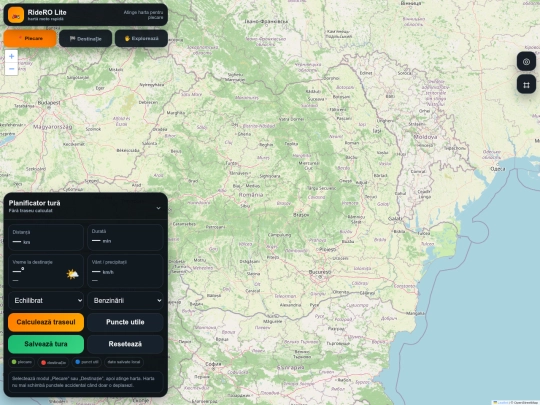Zoom out the map with minus button

tap(11, 69)
